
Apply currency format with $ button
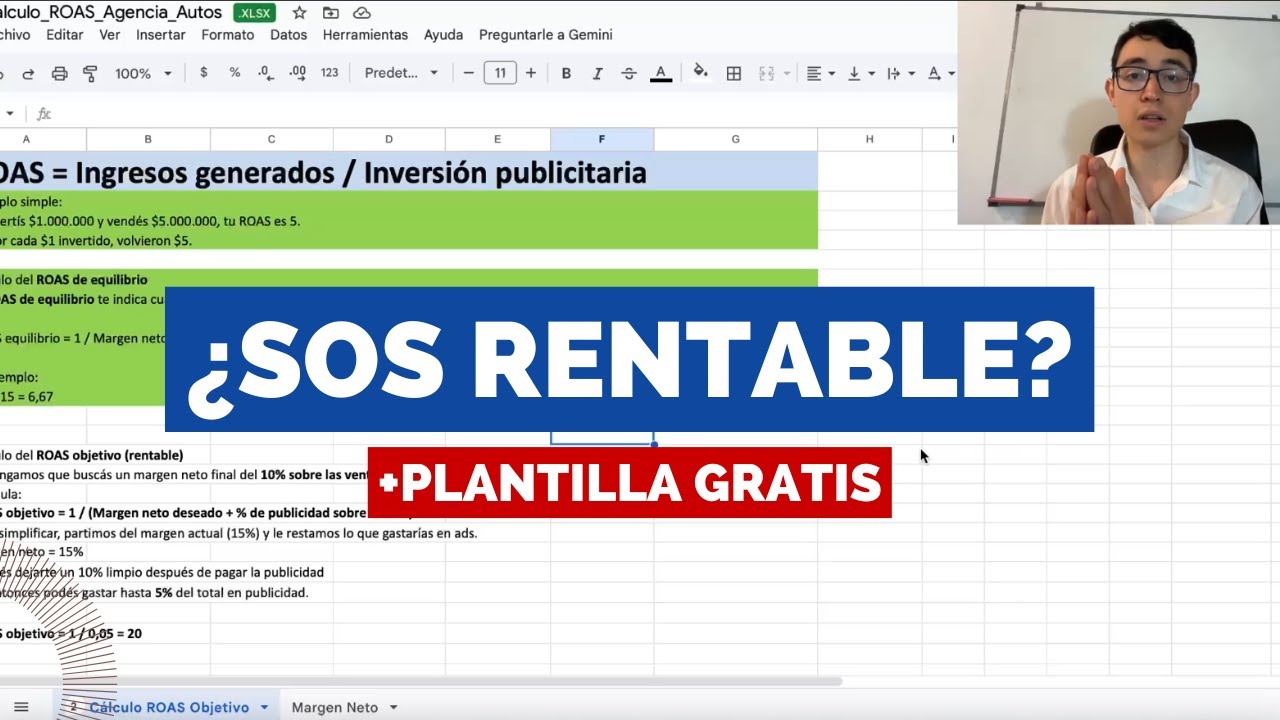204,73
